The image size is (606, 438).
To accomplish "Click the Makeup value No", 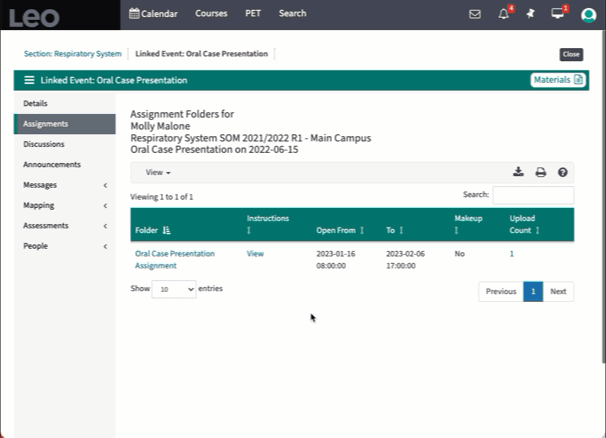I will [460, 254].
